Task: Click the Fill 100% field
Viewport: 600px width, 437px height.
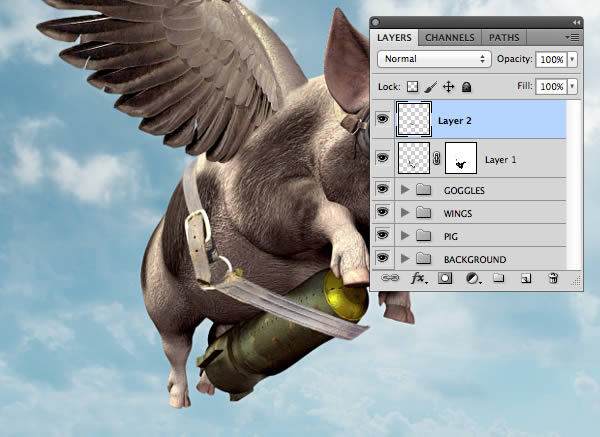Action: click(x=551, y=86)
